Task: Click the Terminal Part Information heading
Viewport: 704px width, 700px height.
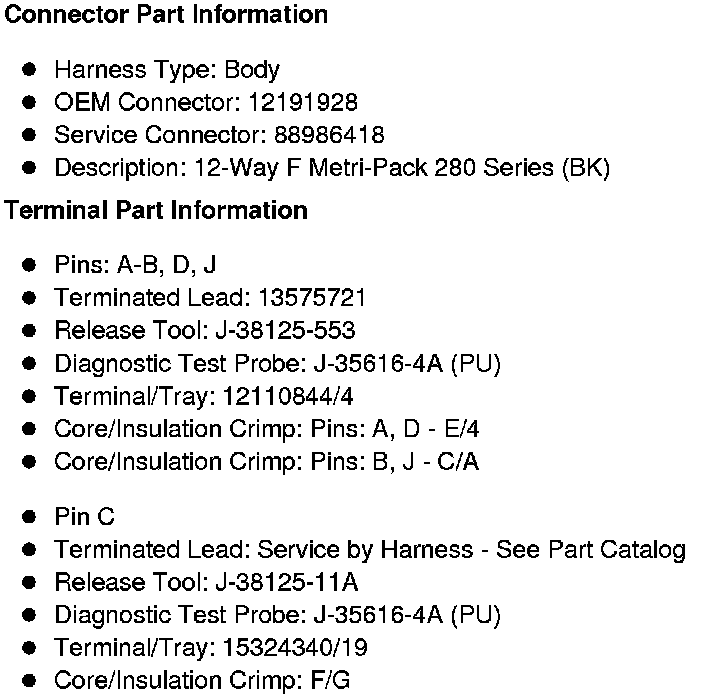Action: point(156,211)
